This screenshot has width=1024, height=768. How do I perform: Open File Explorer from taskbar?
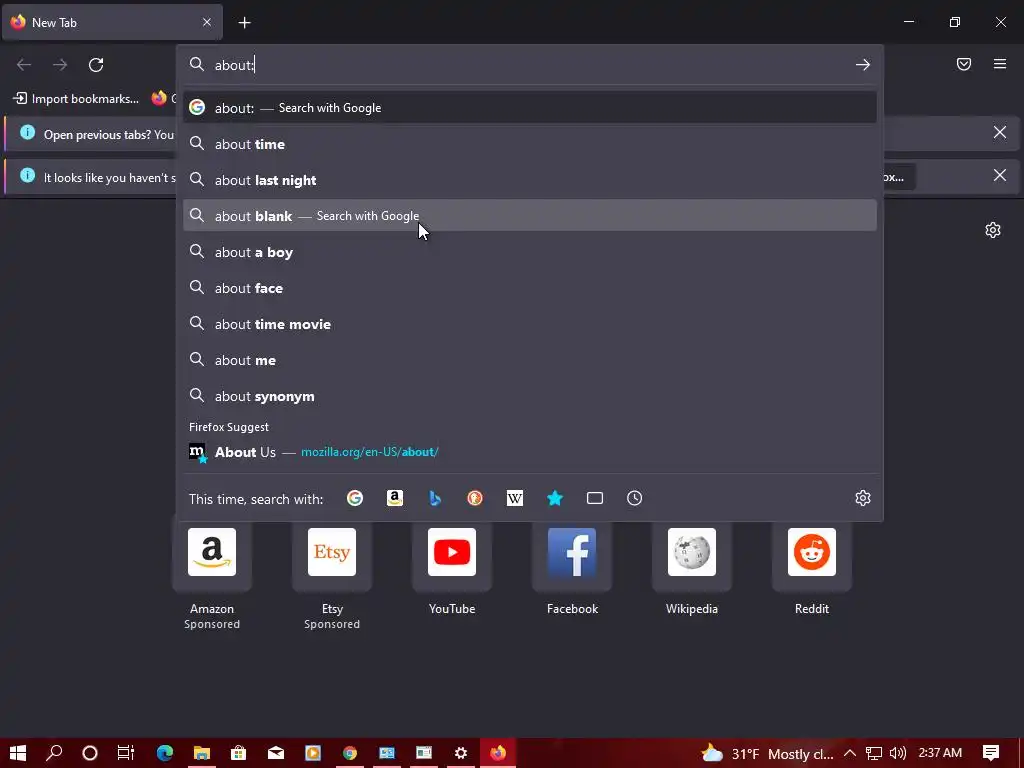(202, 753)
